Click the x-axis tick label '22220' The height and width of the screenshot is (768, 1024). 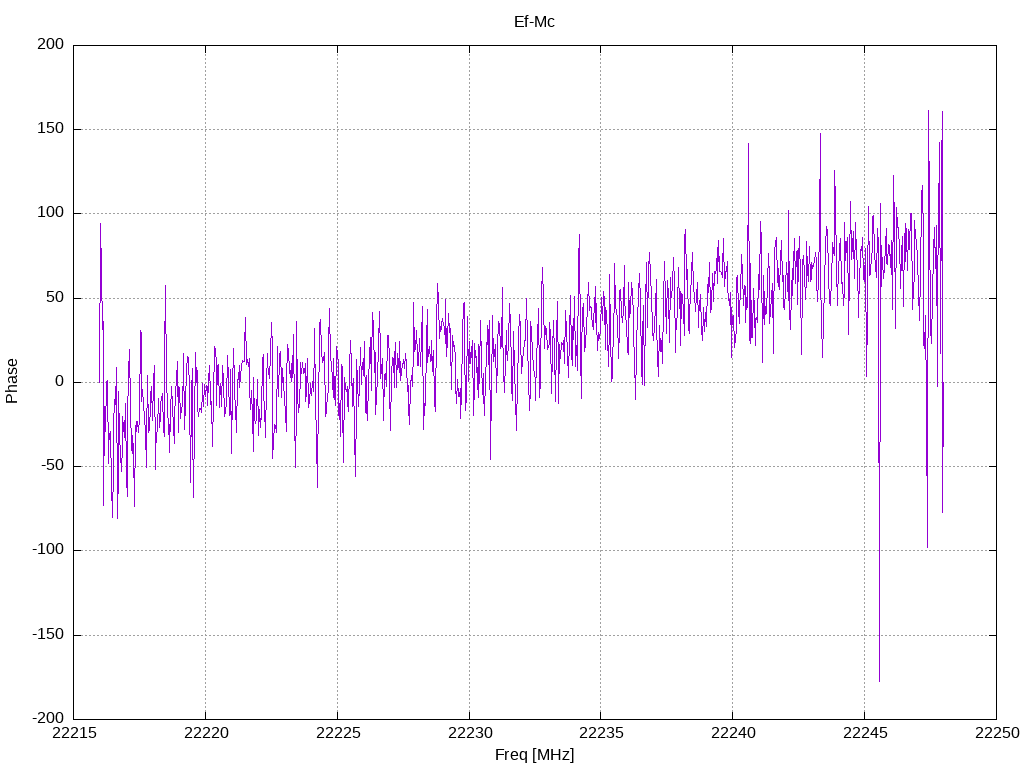tap(206, 733)
